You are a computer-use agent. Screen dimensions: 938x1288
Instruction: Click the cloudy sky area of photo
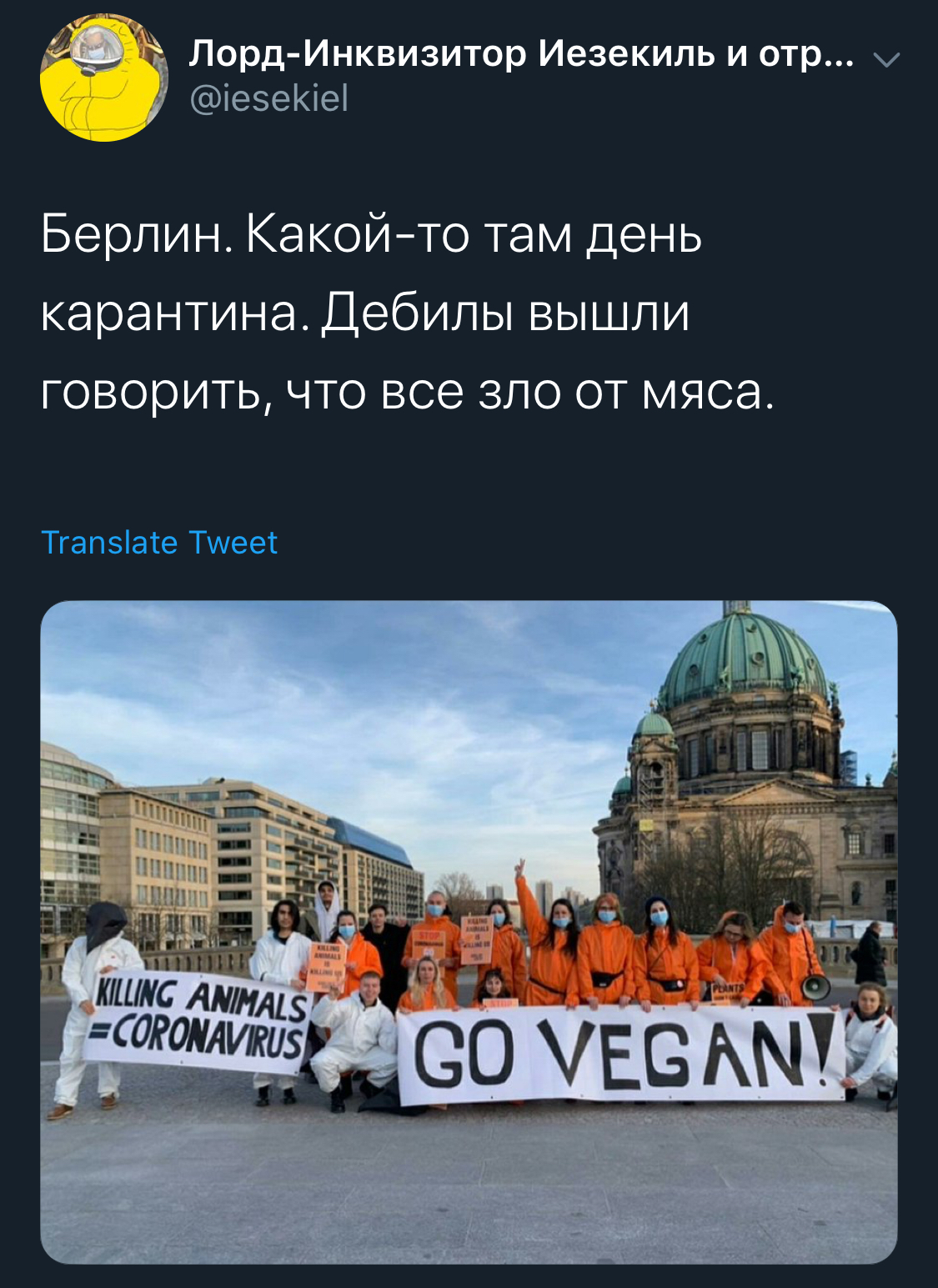click(375, 709)
